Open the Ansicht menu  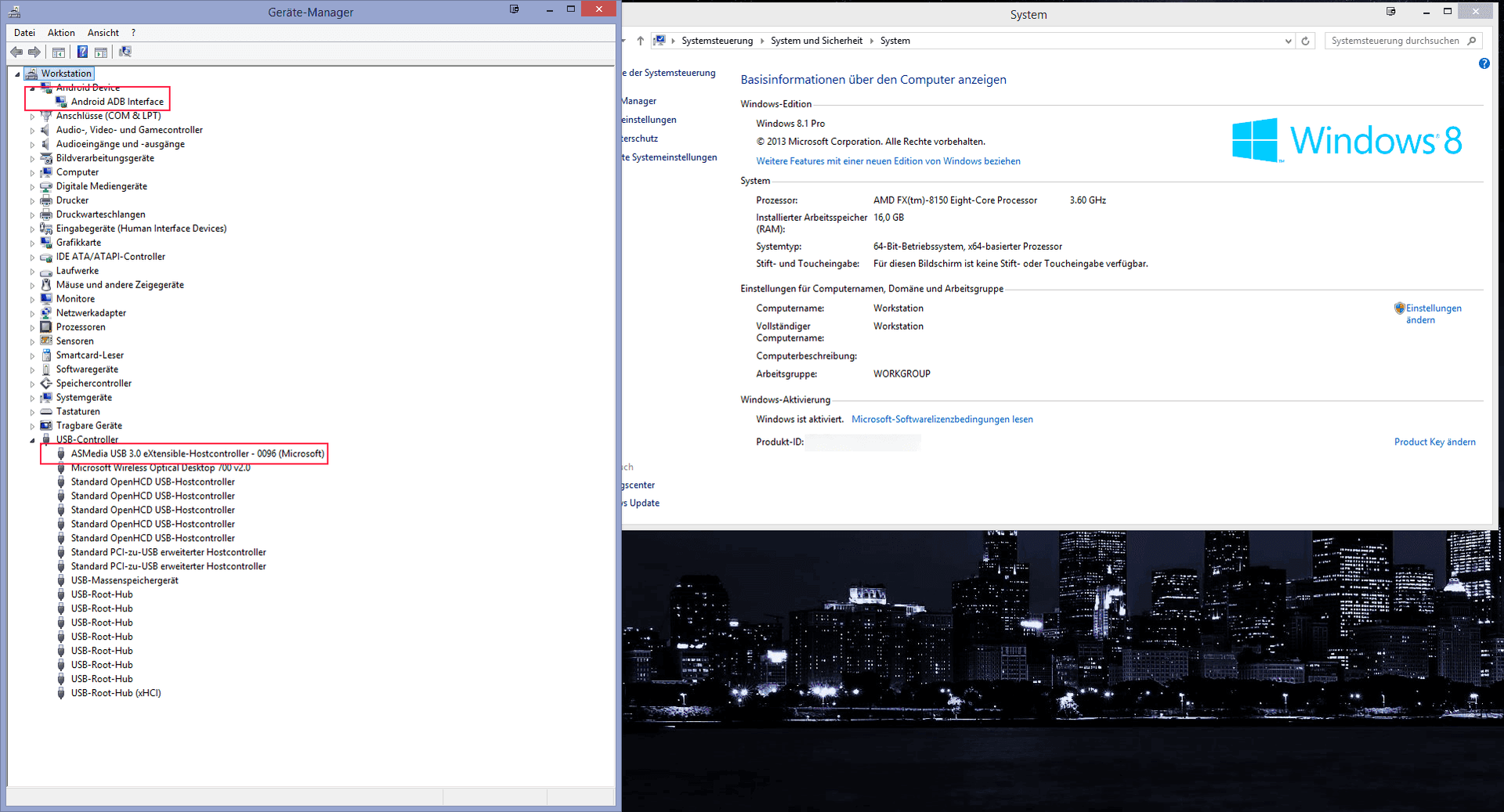pos(103,33)
